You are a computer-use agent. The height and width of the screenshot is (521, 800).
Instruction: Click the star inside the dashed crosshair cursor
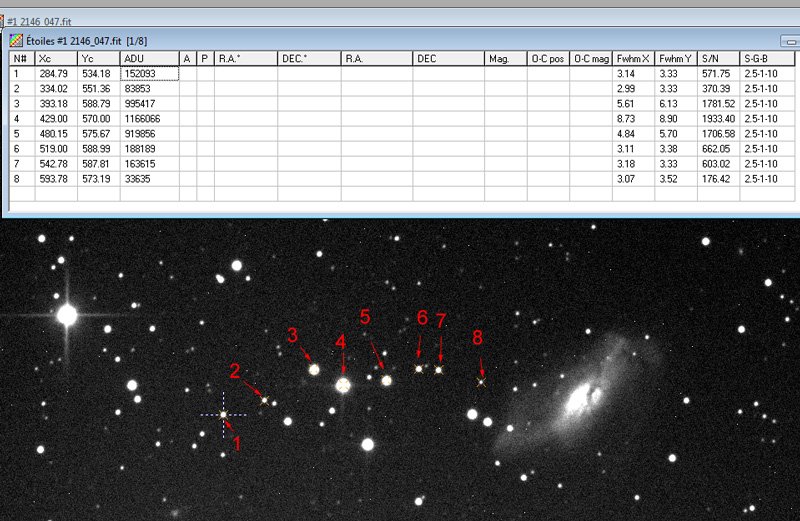223,415
